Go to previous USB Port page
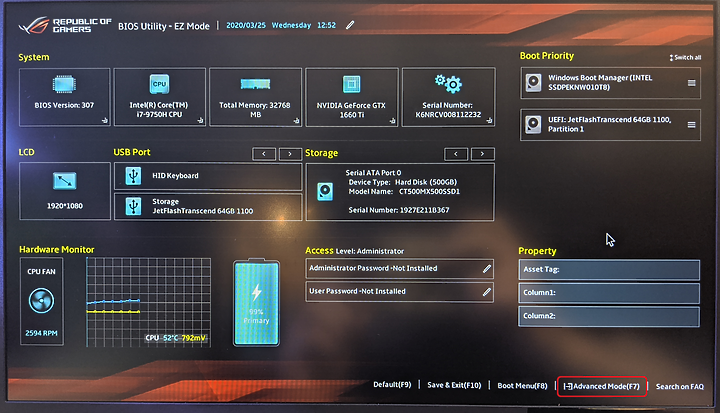 click(x=264, y=154)
